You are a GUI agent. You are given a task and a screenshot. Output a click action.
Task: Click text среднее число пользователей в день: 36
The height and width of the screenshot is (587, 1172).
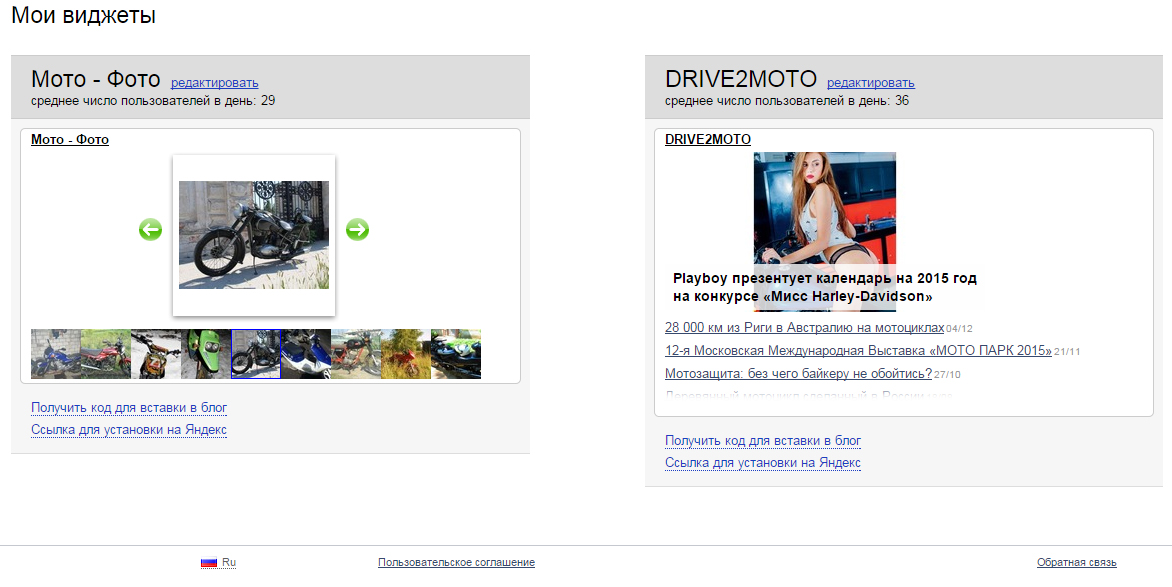pyautogui.click(x=787, y=101)
